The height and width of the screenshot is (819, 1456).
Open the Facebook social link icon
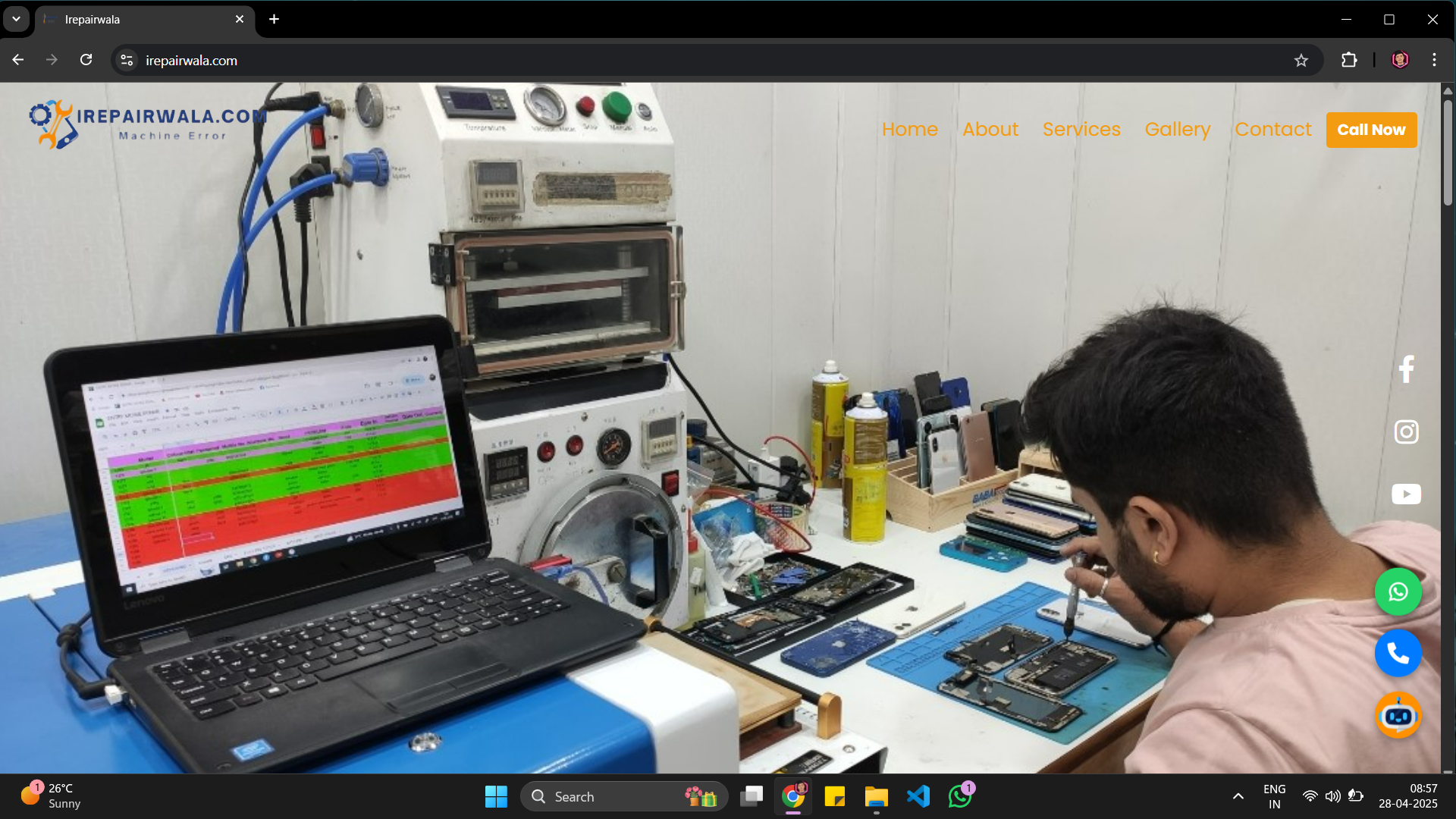coord(1406,369)
